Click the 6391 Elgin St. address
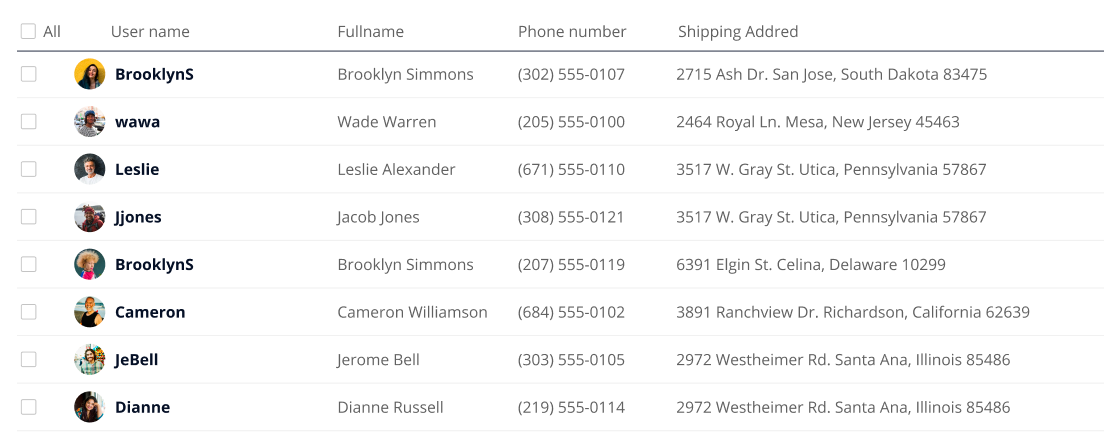The width and height of the screenshot is (1104, 441). pos(810,265)
